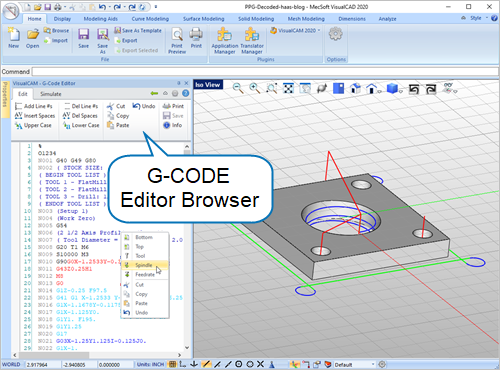The image size is (500, 370).
Task: Click Del Line #s in editor toolbar
Action: coord(81,106)
